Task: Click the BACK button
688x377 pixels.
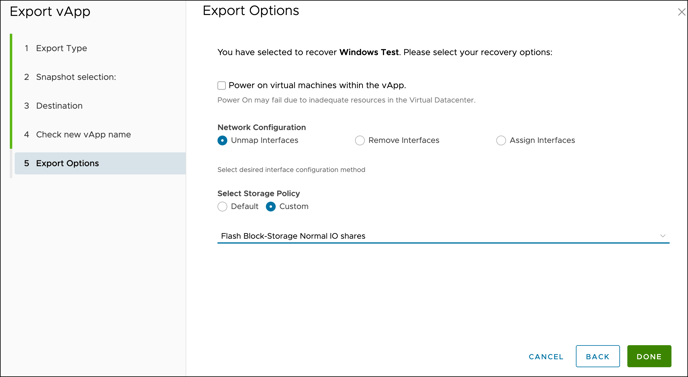Action: click(x=598, y=356)
